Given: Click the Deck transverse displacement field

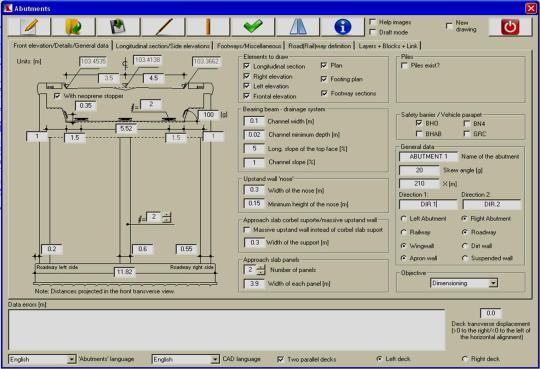Looking at the screenshot, I should click(490, 313).
